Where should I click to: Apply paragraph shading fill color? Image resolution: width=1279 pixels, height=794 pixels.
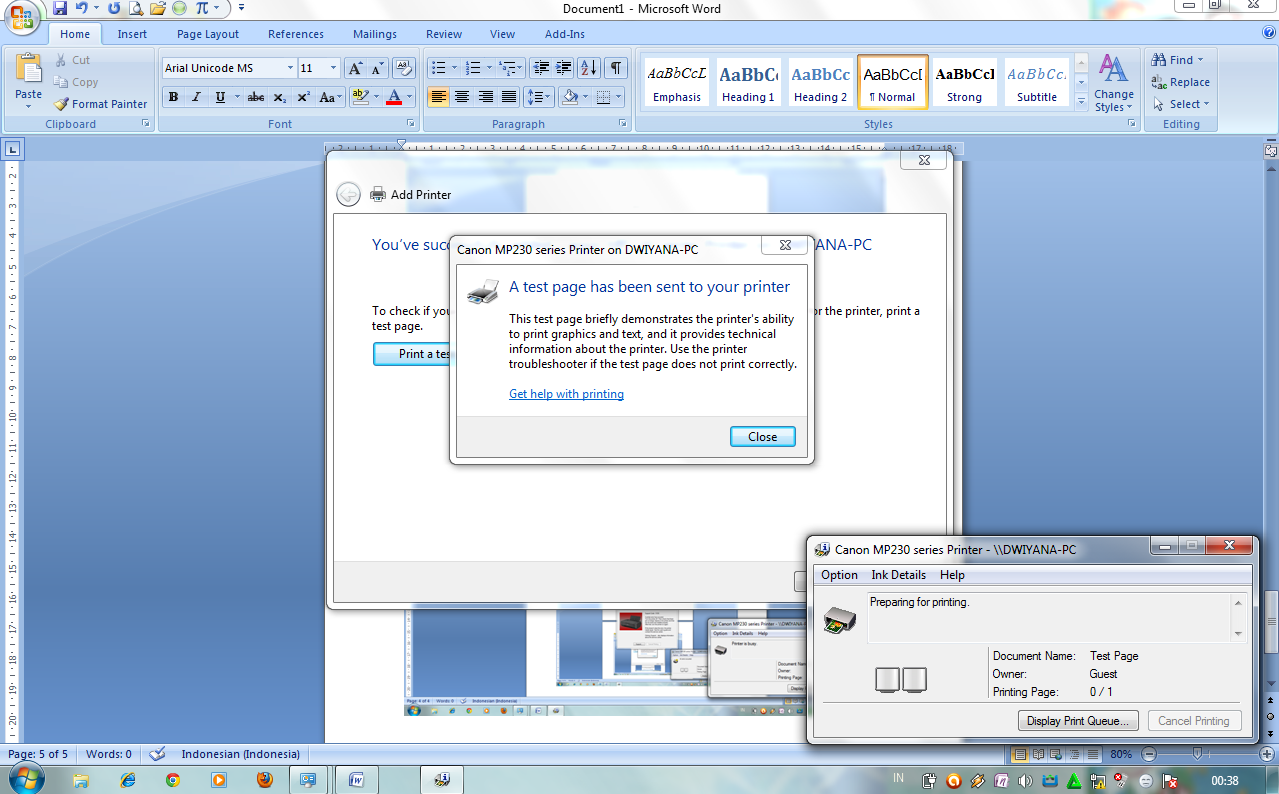tap(570, 97)
